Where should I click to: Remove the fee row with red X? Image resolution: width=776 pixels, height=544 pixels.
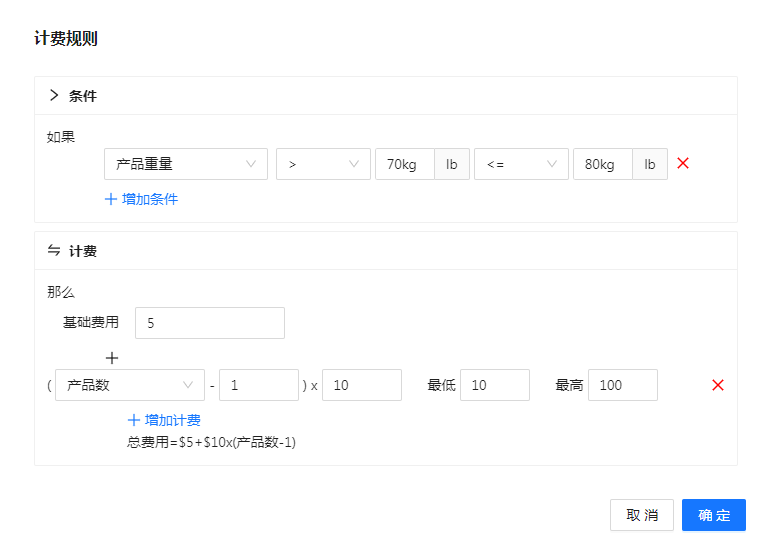point(717,385)
